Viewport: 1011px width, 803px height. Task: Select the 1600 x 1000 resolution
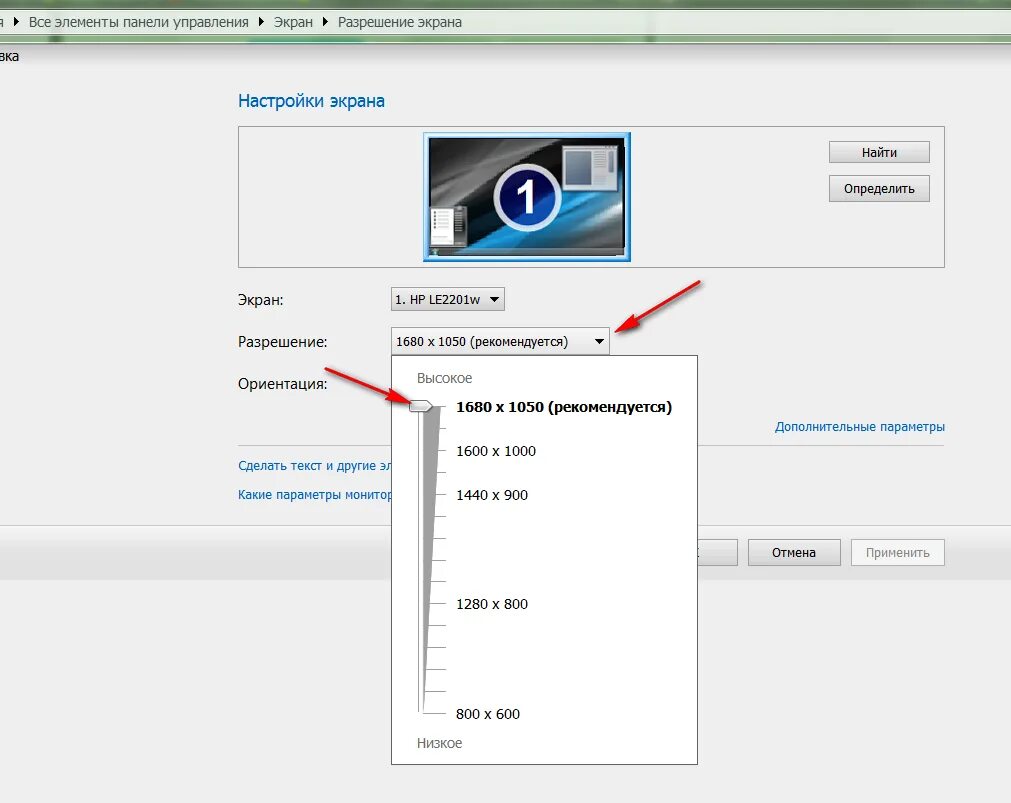tap(496, 451)
